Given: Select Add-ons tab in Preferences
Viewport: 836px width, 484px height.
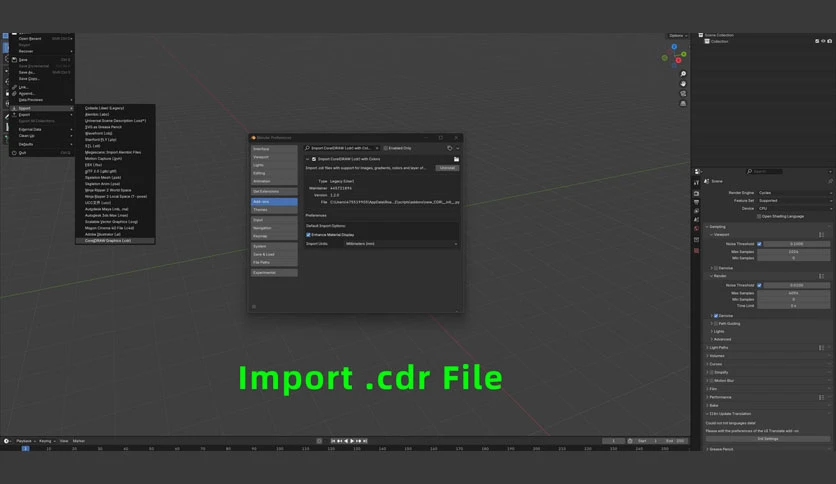Looking at the screenshot, I should (x=274, y=201).
